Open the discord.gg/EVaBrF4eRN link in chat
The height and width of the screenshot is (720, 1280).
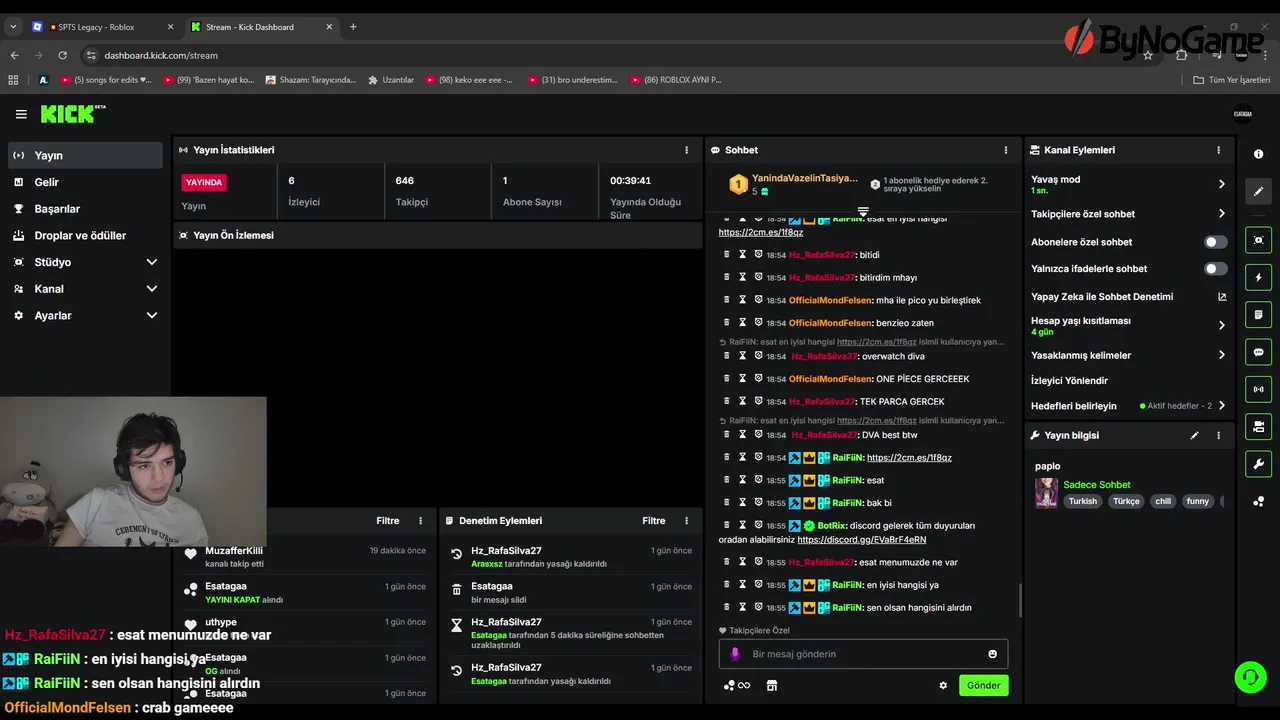pyautogui.click(x=861, y=540)
